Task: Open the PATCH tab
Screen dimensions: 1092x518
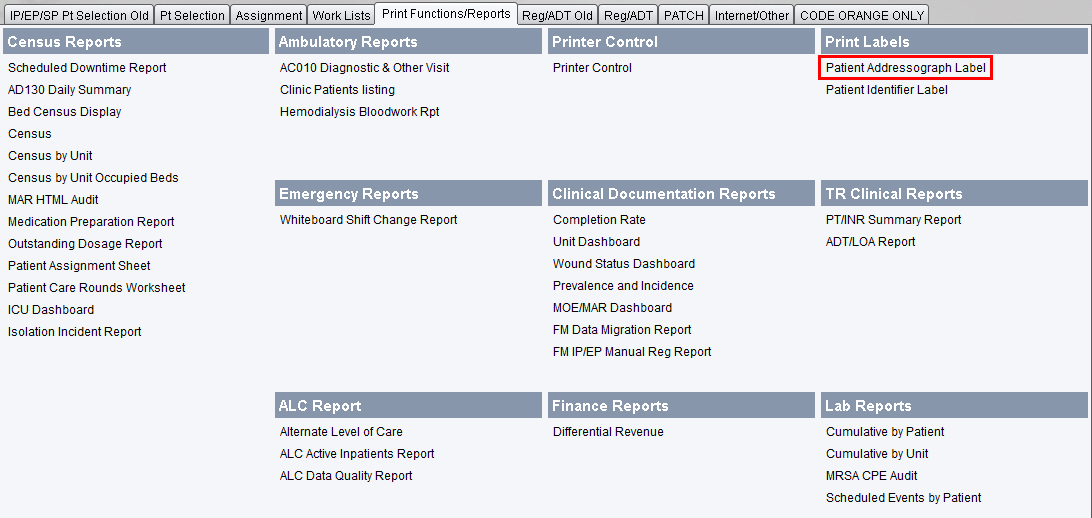Action: tap(683, 15)
